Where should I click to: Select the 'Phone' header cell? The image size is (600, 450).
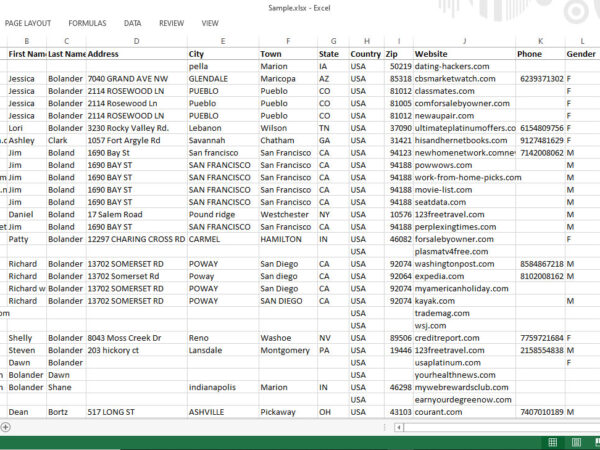pos(540,54)
